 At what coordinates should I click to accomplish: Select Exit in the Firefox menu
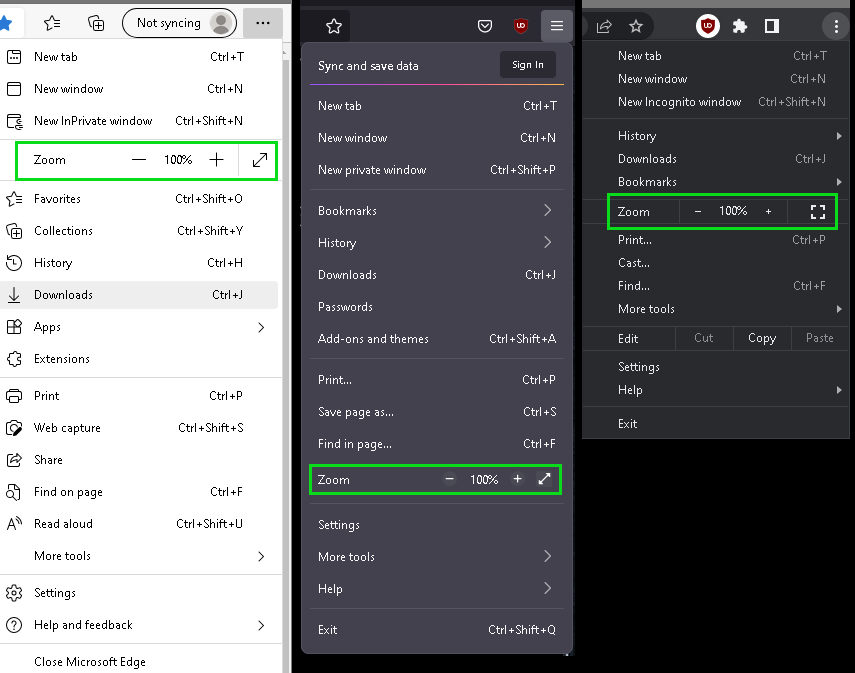(436, 629)
